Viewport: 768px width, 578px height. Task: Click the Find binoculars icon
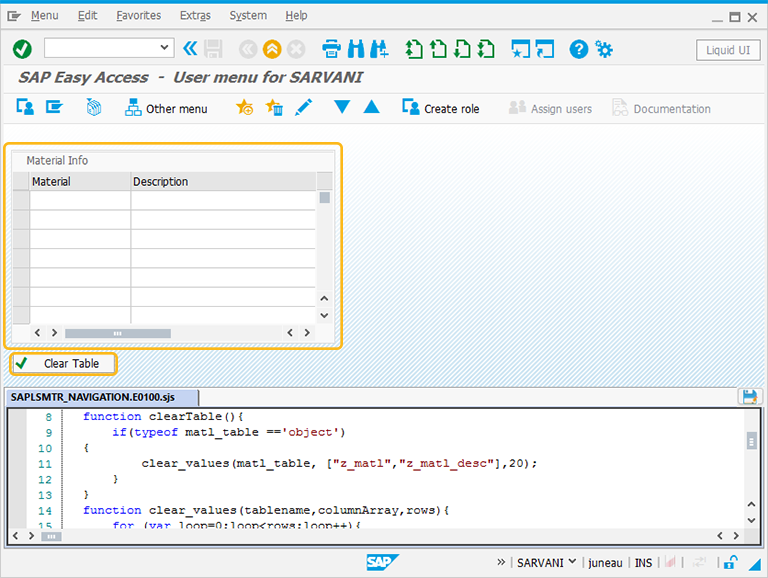(356, 49)
